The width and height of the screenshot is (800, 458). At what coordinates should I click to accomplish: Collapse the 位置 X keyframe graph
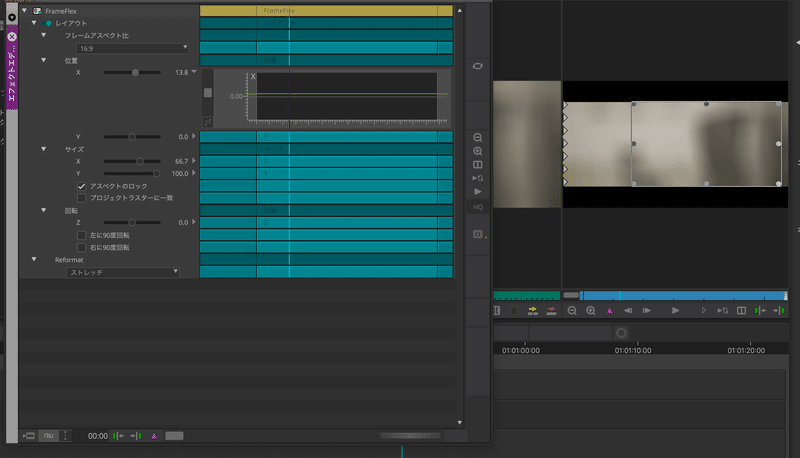[194, 72]
